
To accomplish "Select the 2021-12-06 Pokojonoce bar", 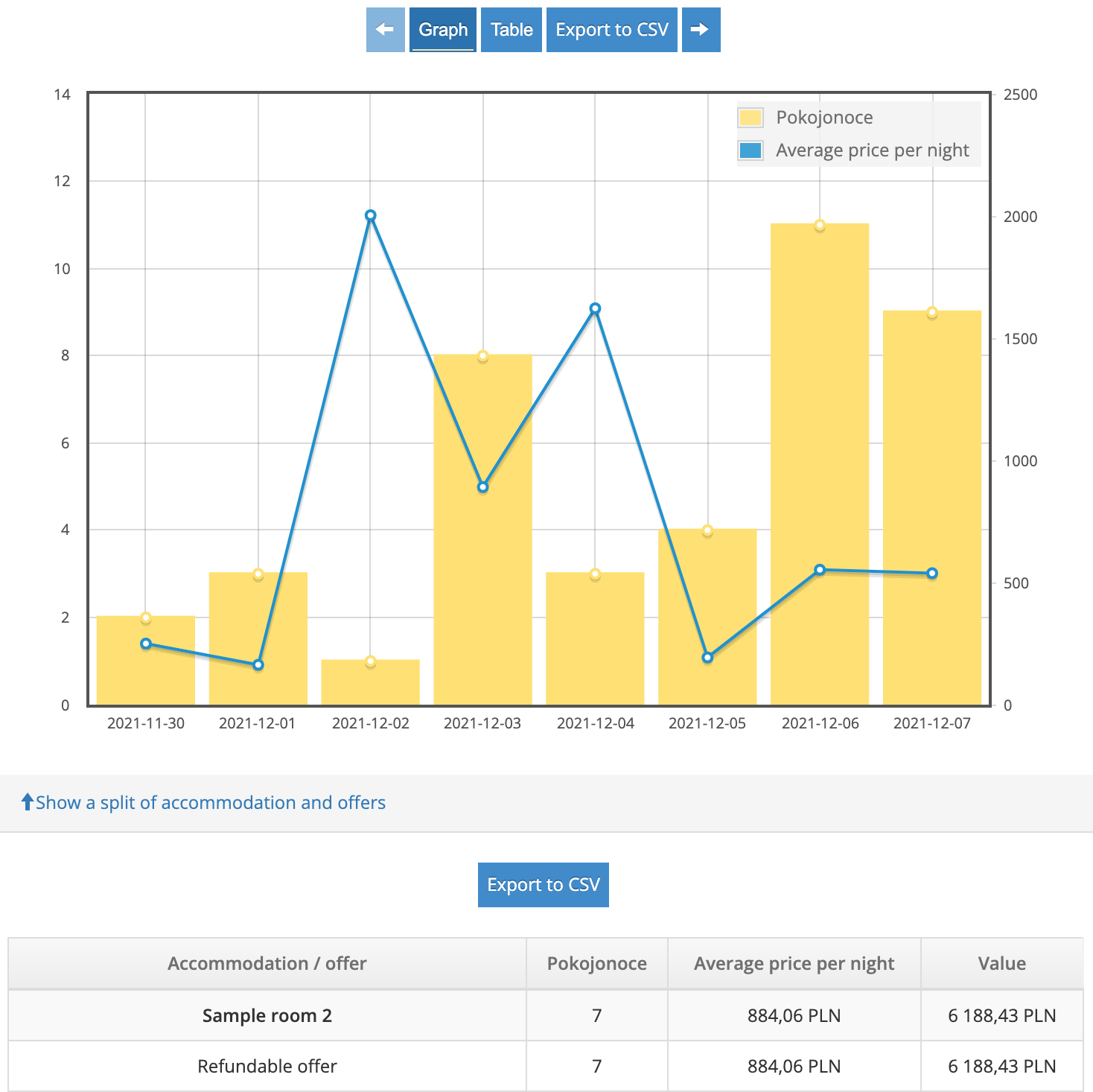I will 819,462.
